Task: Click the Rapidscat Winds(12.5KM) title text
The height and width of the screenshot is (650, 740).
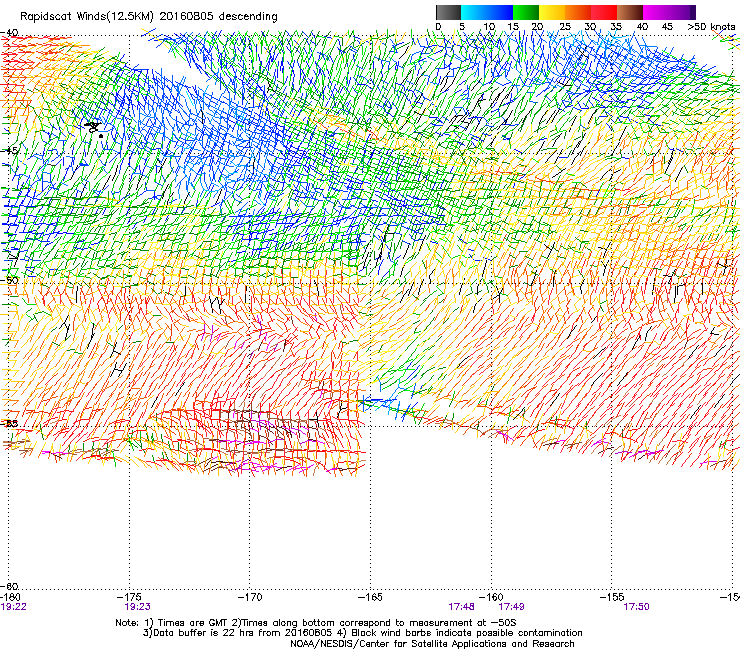Action: 149,16
